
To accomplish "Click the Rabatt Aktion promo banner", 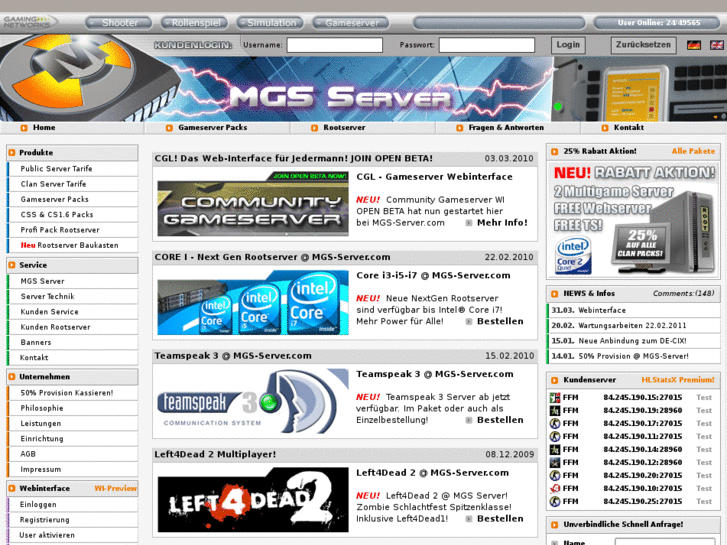I will pyautogui.click(x=633, y=220).
